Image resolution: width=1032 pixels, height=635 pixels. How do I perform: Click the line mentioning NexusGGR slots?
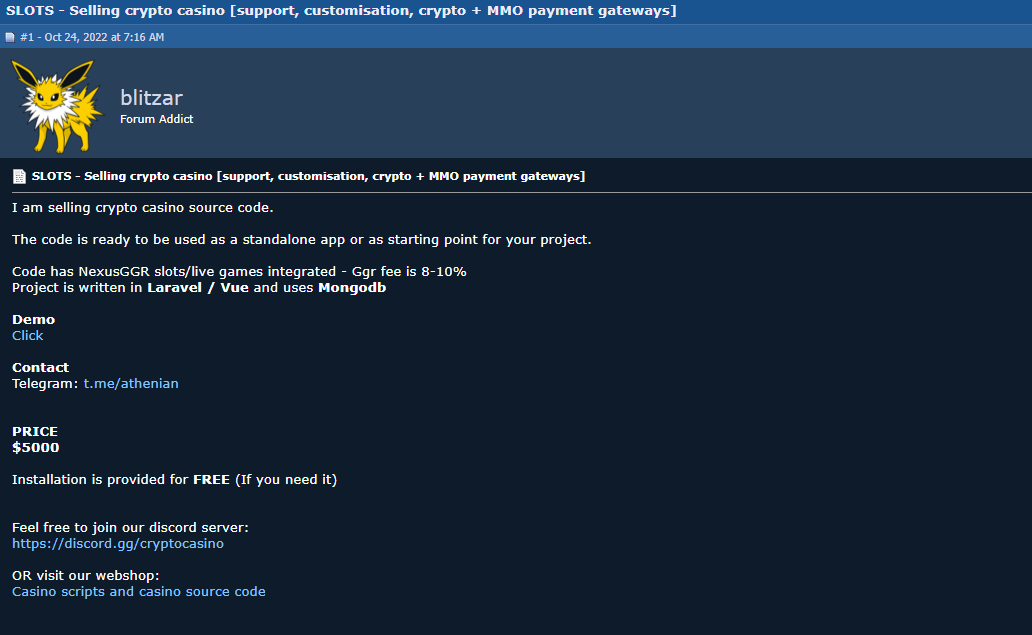(x=239, y=272)
